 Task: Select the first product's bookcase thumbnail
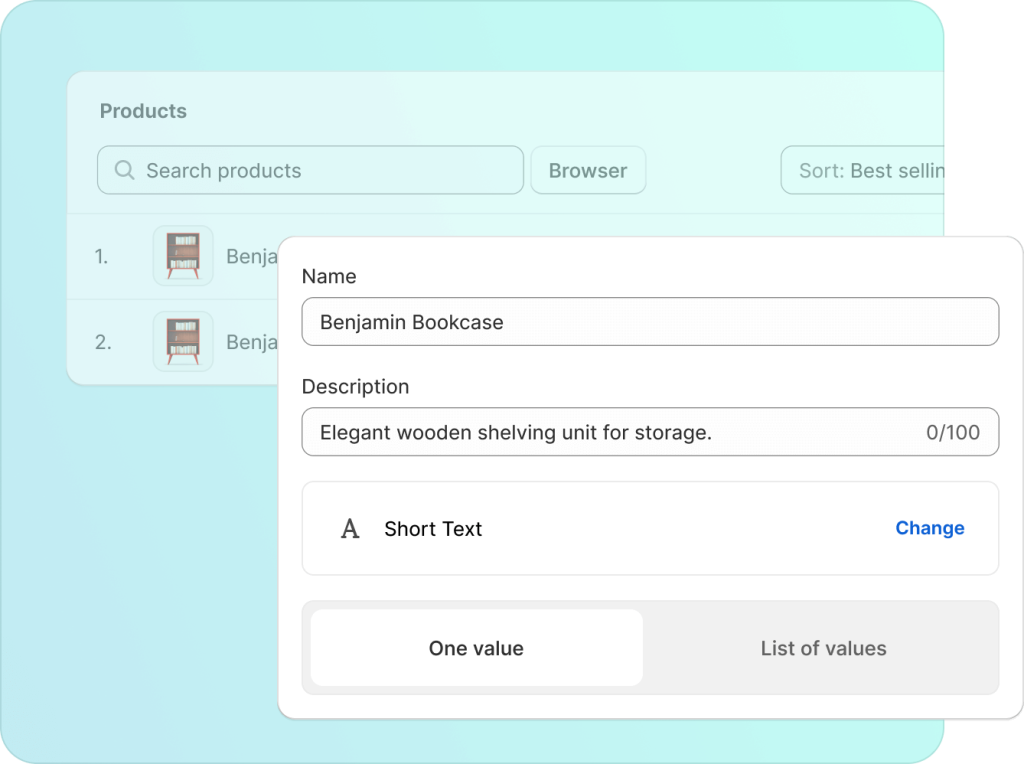tap(182, 256)
